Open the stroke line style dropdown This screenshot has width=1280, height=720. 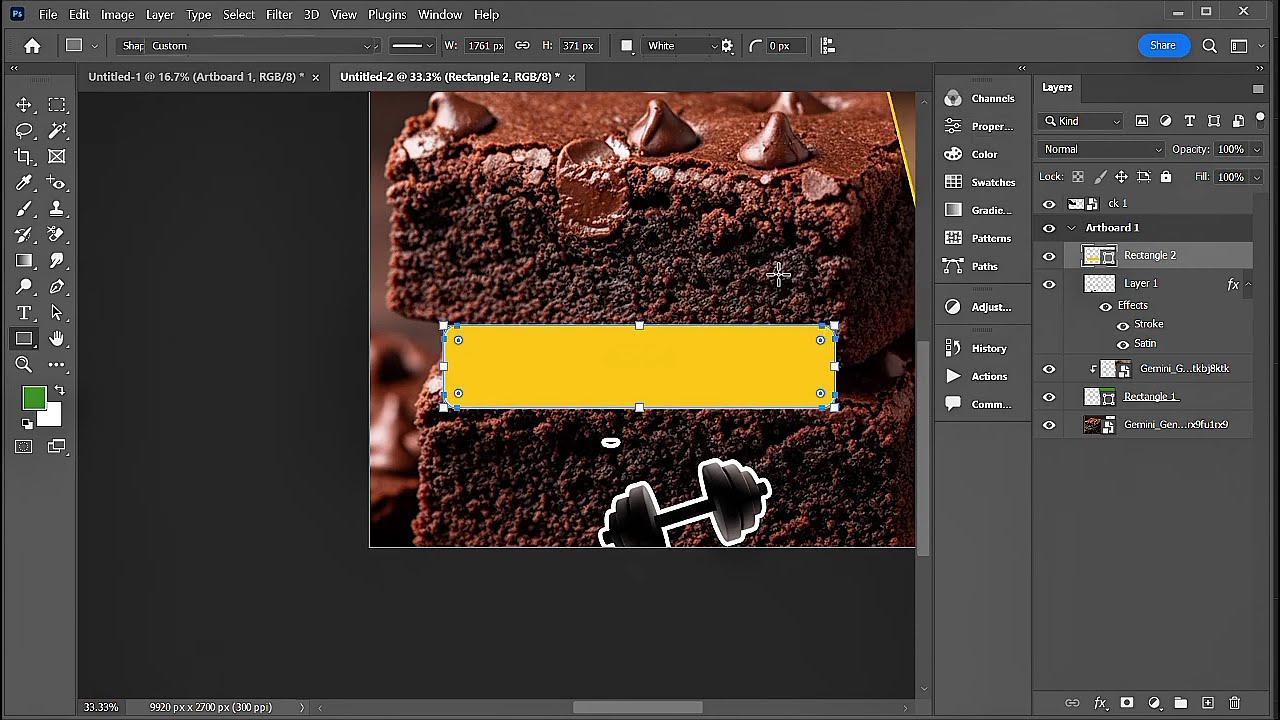412,46
